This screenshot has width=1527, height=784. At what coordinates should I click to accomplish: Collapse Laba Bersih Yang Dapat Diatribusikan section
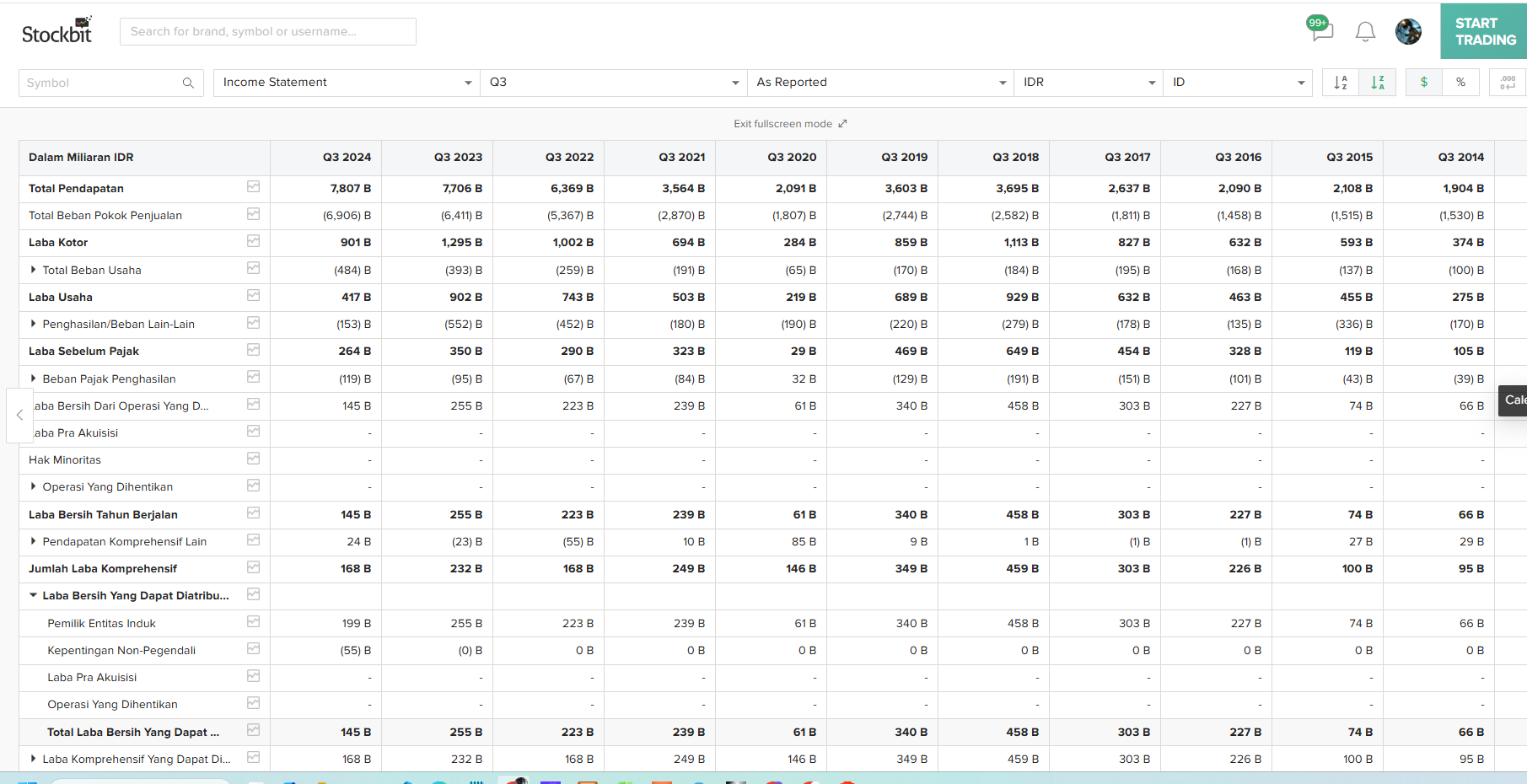pos(33,595)
